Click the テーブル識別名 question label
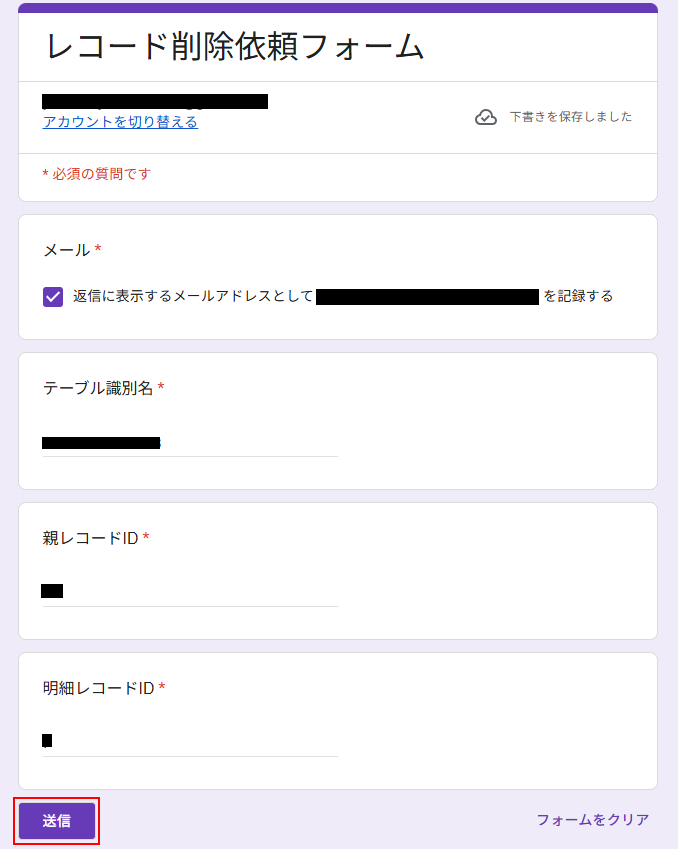 click(x=98, y=388)
